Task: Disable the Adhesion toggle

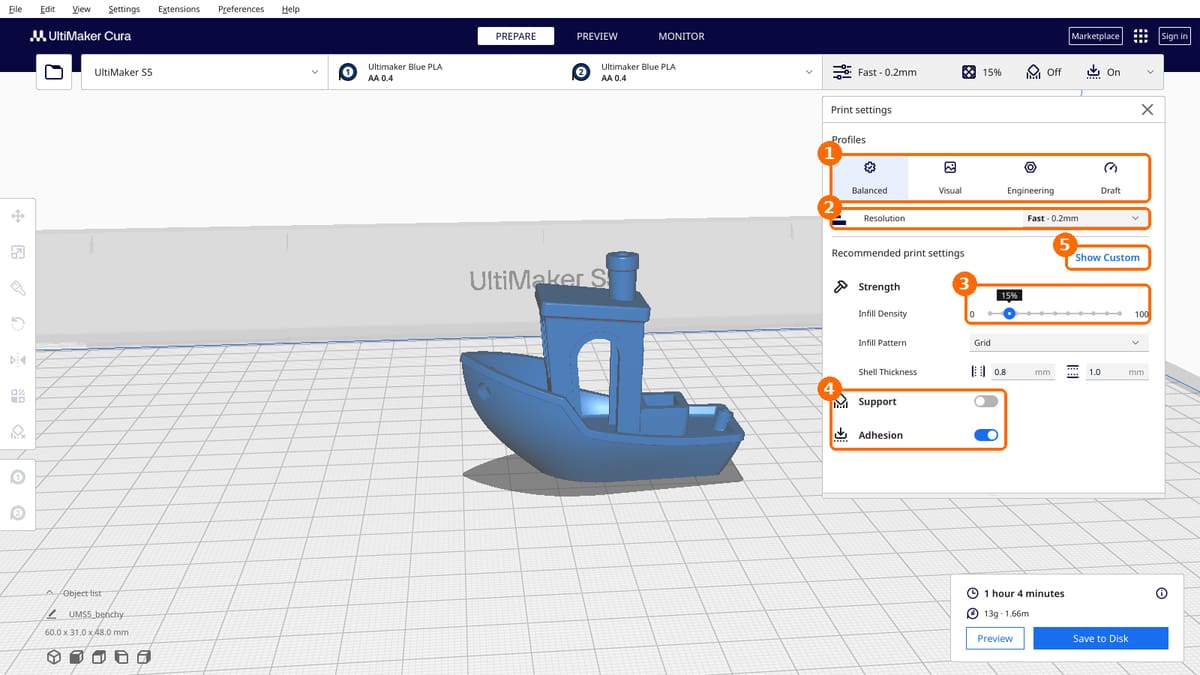Action: 986,435
